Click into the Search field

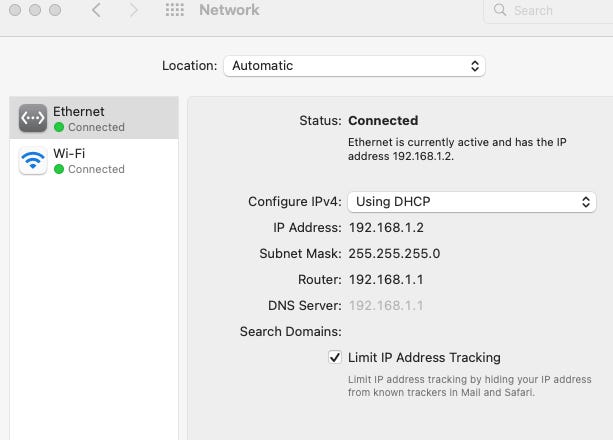[548, 11]
